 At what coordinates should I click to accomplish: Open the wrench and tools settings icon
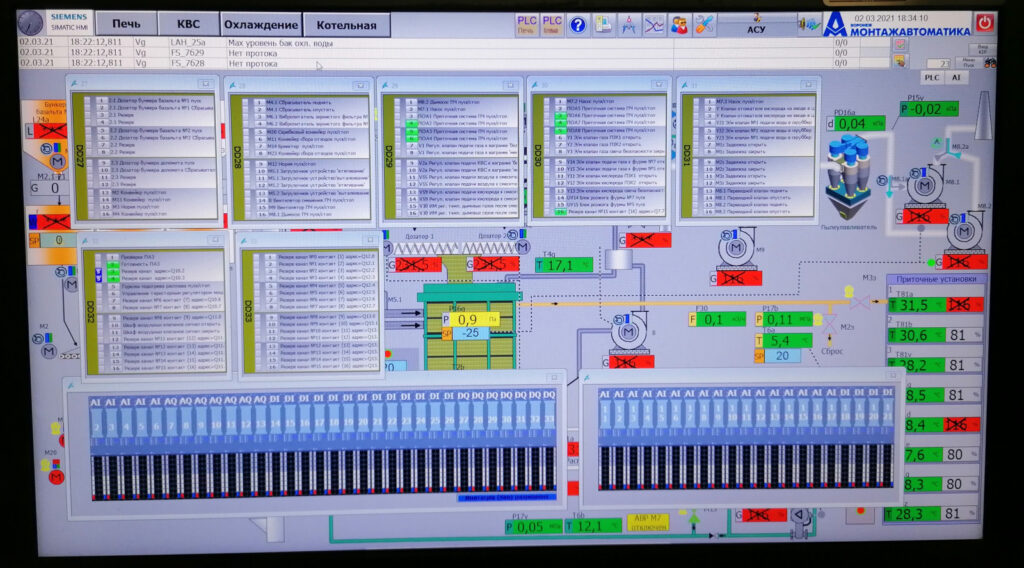[705, 25]
